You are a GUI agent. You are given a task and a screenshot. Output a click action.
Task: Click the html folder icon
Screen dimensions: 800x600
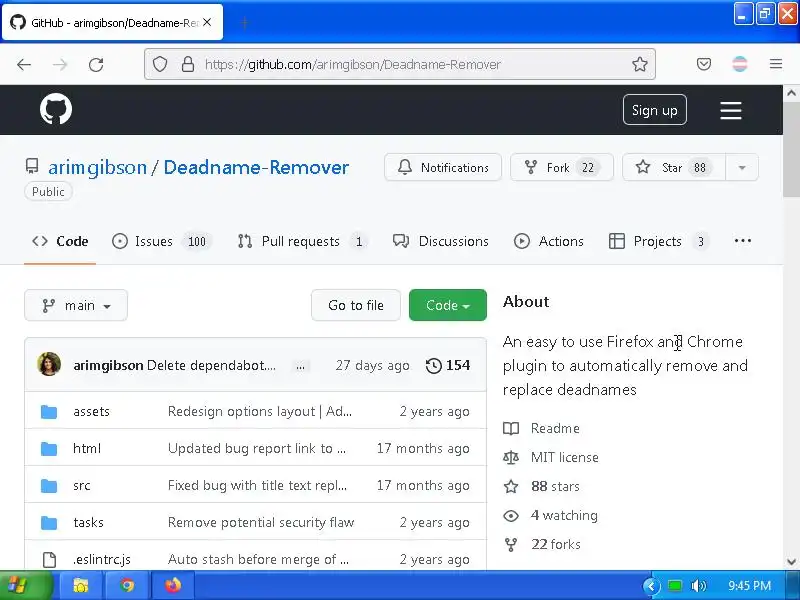[x=49, y=448]
